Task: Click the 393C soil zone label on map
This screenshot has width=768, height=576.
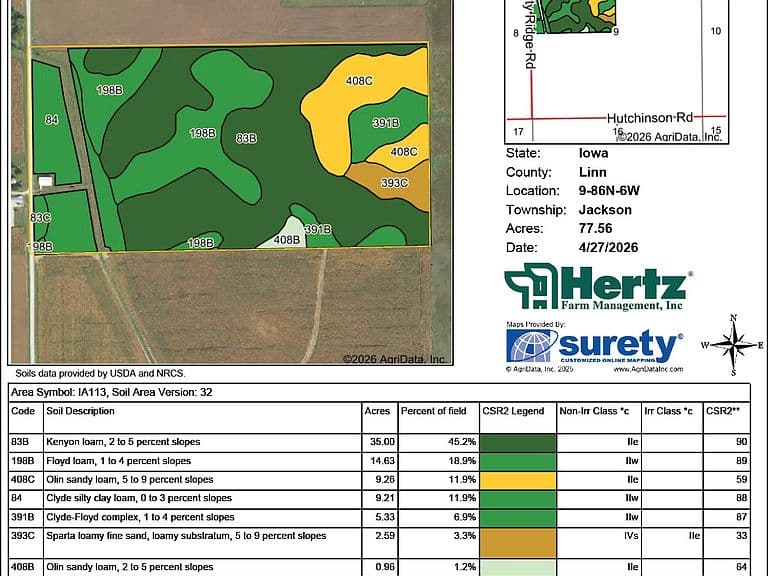Action: click(394, 183)
